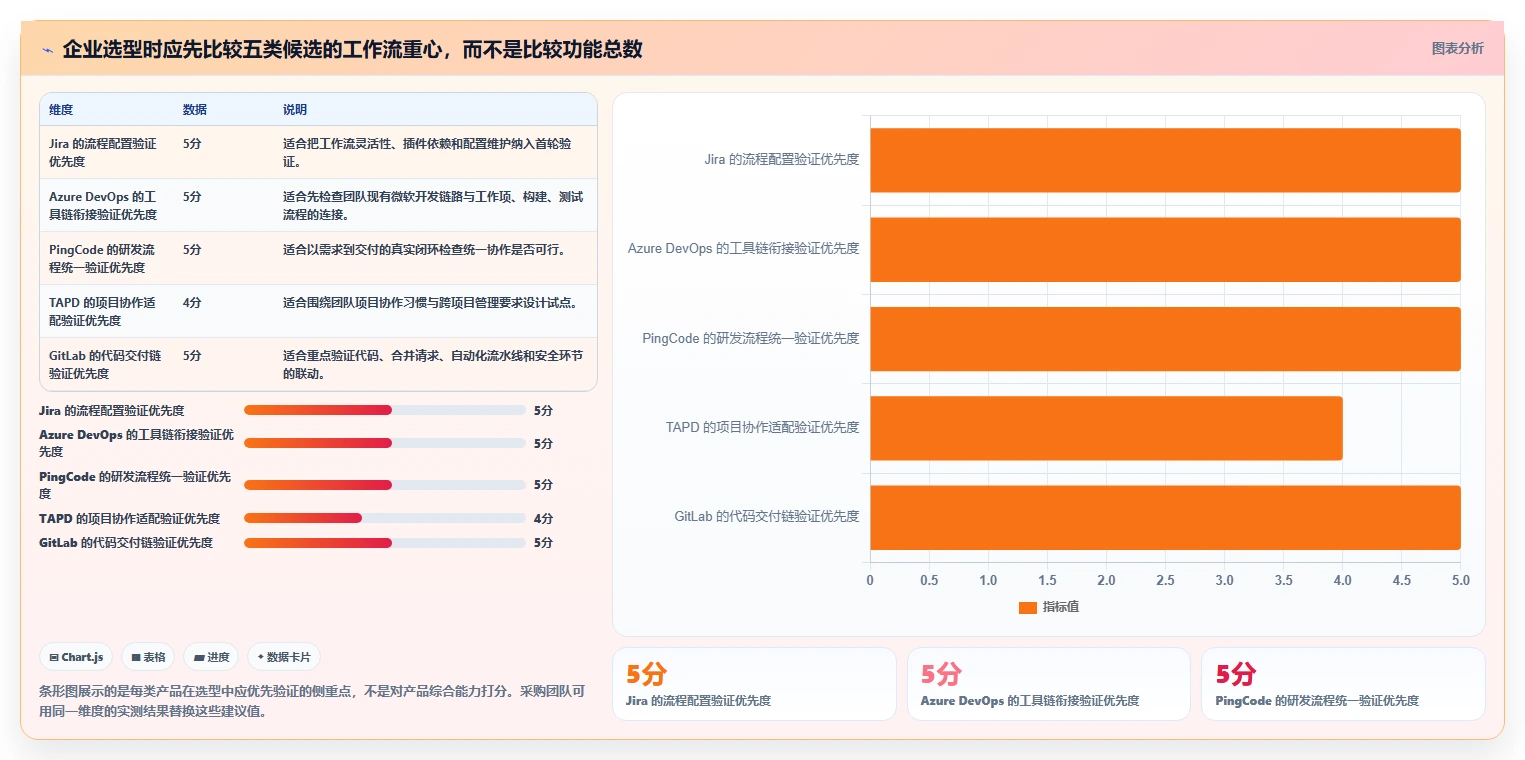Click the x-axis tick 2.5
Viewport: 1525px width, 760px height.
tap(1165, 580)
